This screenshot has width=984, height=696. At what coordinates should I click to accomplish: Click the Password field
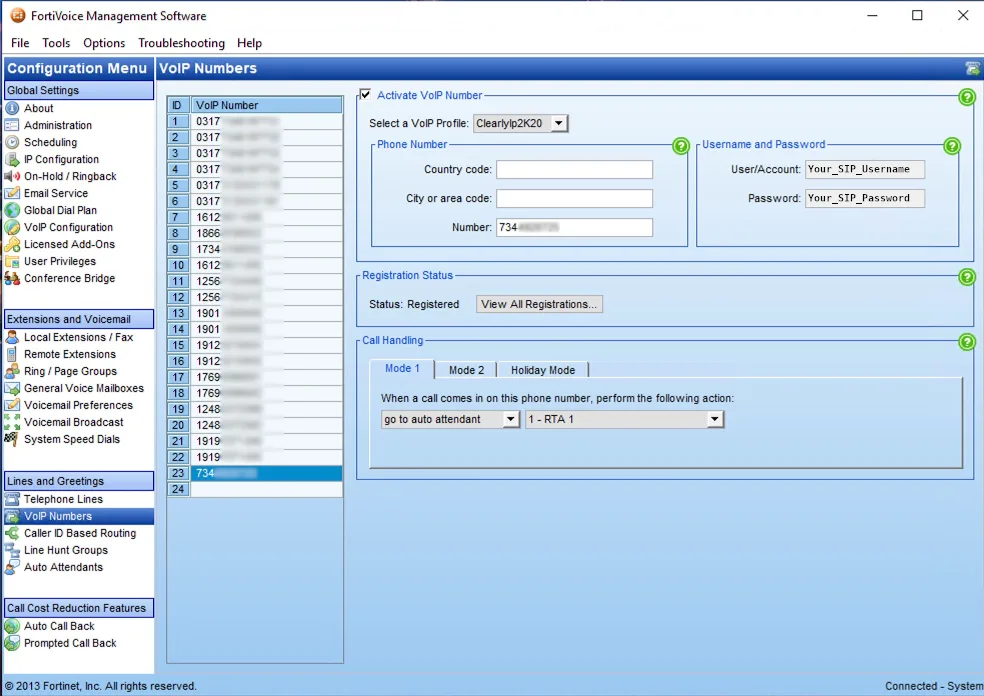click(x=865, y=198)
